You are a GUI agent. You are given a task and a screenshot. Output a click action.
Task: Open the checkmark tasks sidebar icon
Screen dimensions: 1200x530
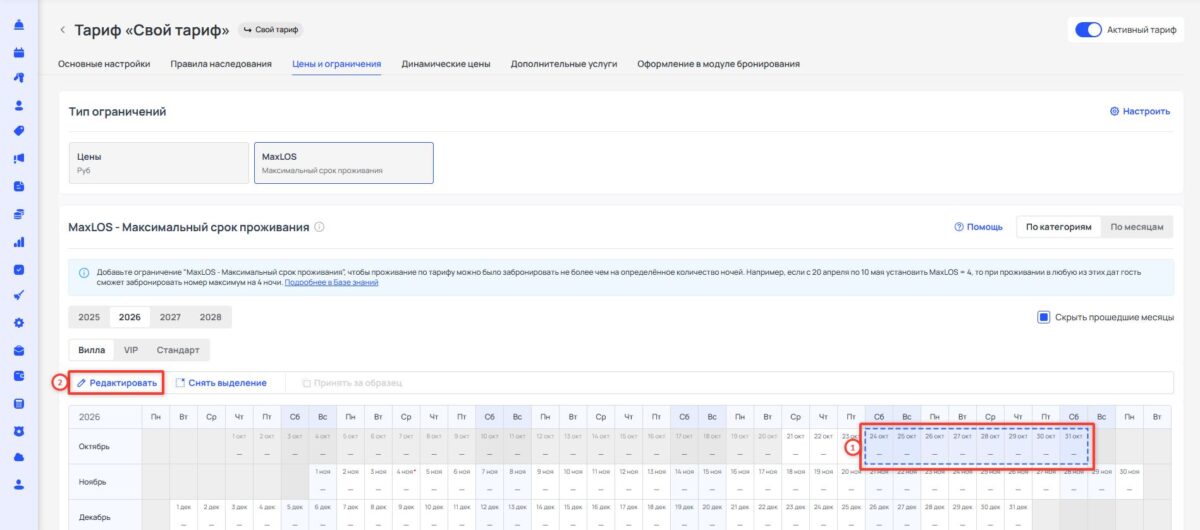[19, 269]
